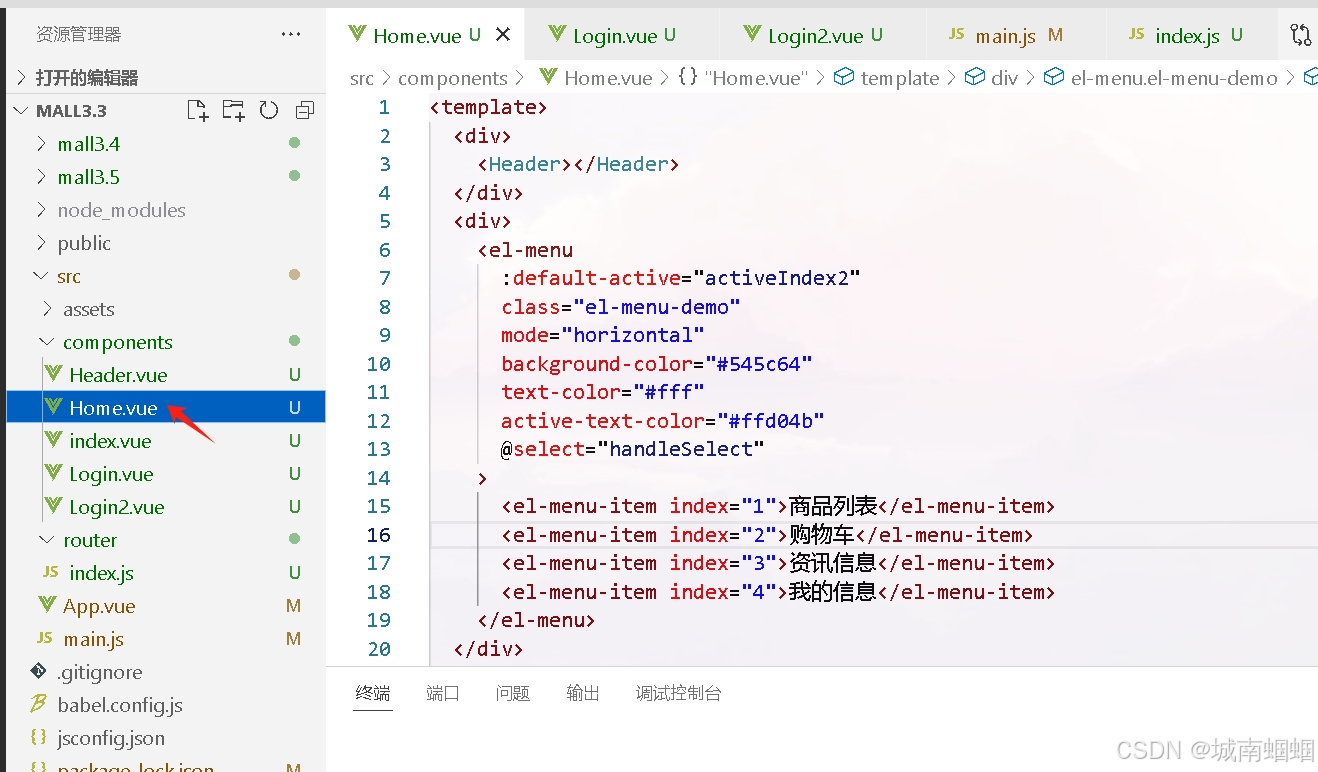
Task: Expand the node_modules folder
Action: pos(166,209)
